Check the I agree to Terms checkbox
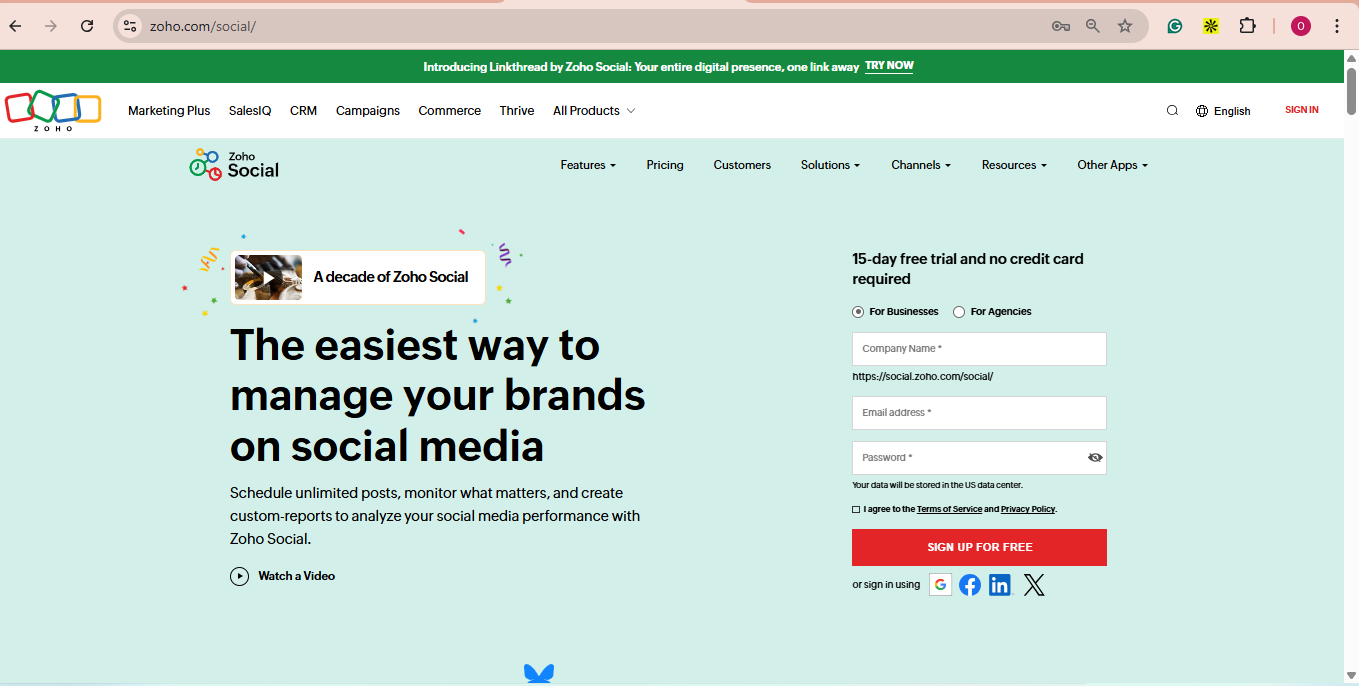The image size is (1359, 686). [856, 510]
